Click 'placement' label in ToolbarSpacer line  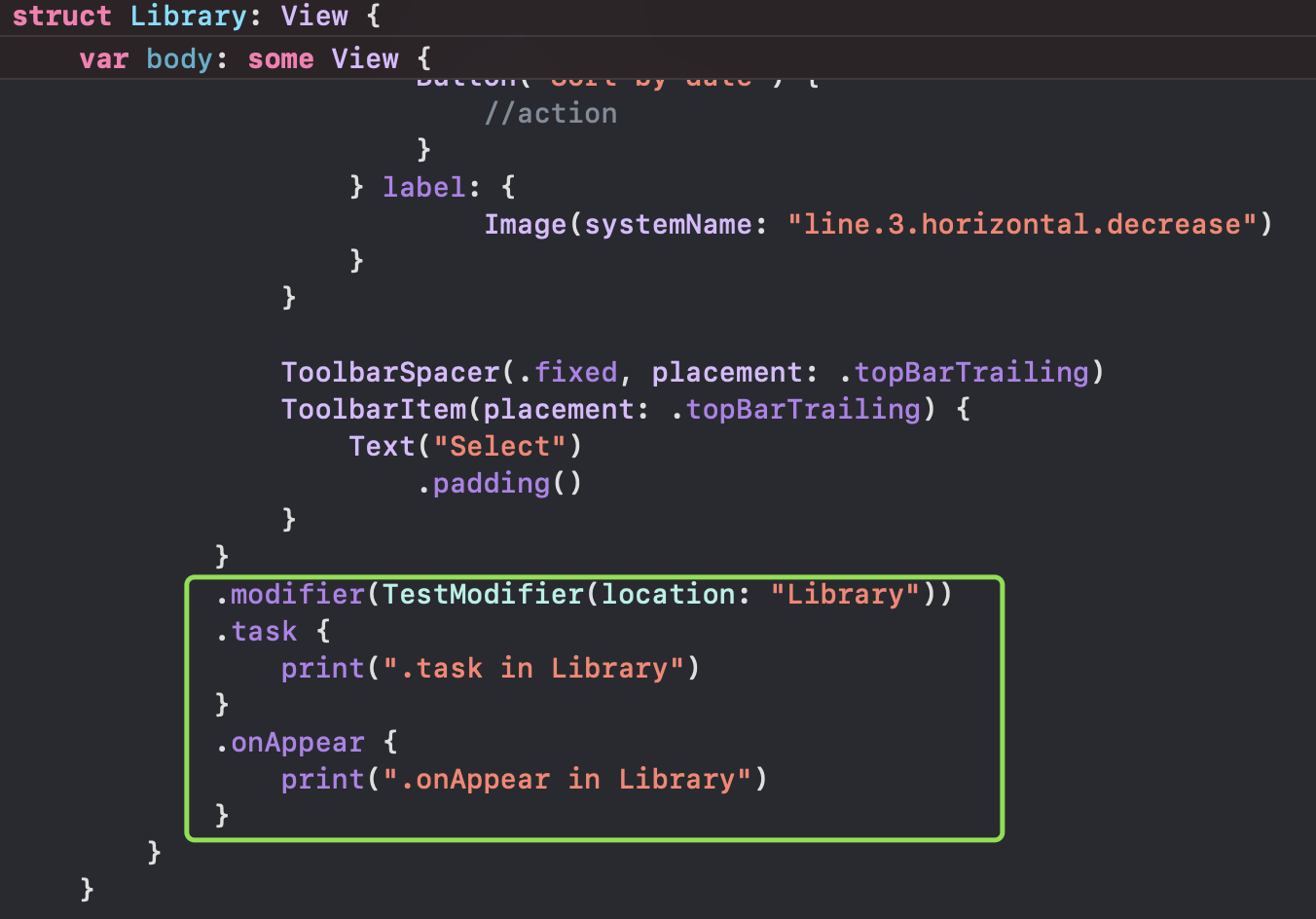coord(727,372)
